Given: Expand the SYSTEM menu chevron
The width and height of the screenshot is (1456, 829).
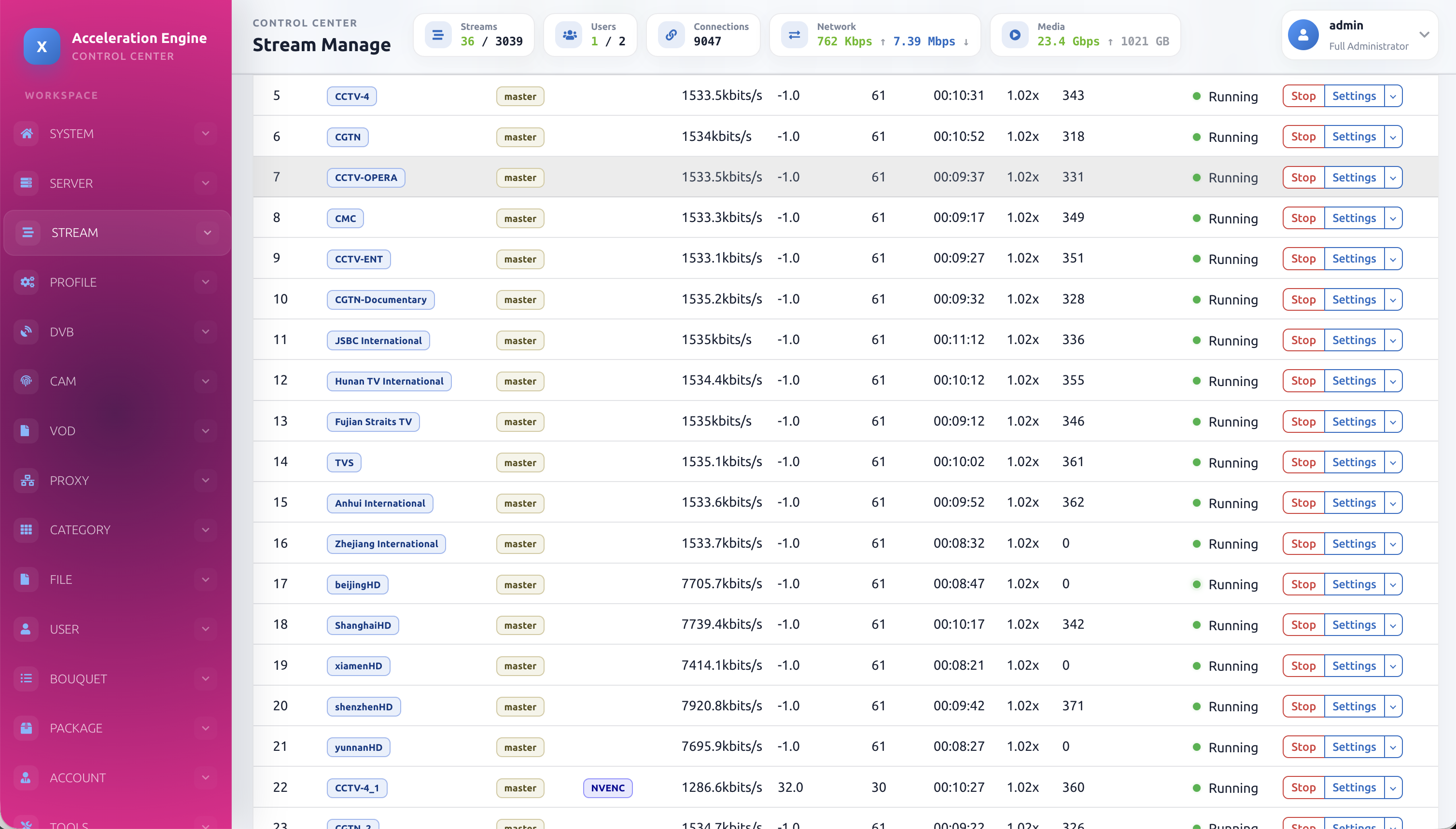Looking at the screenshot, I should point(206,133).
